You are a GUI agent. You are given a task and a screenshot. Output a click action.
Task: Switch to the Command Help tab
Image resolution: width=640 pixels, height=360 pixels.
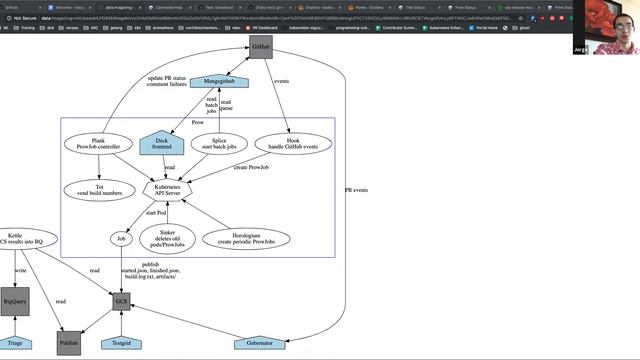[x=169, y=7]
